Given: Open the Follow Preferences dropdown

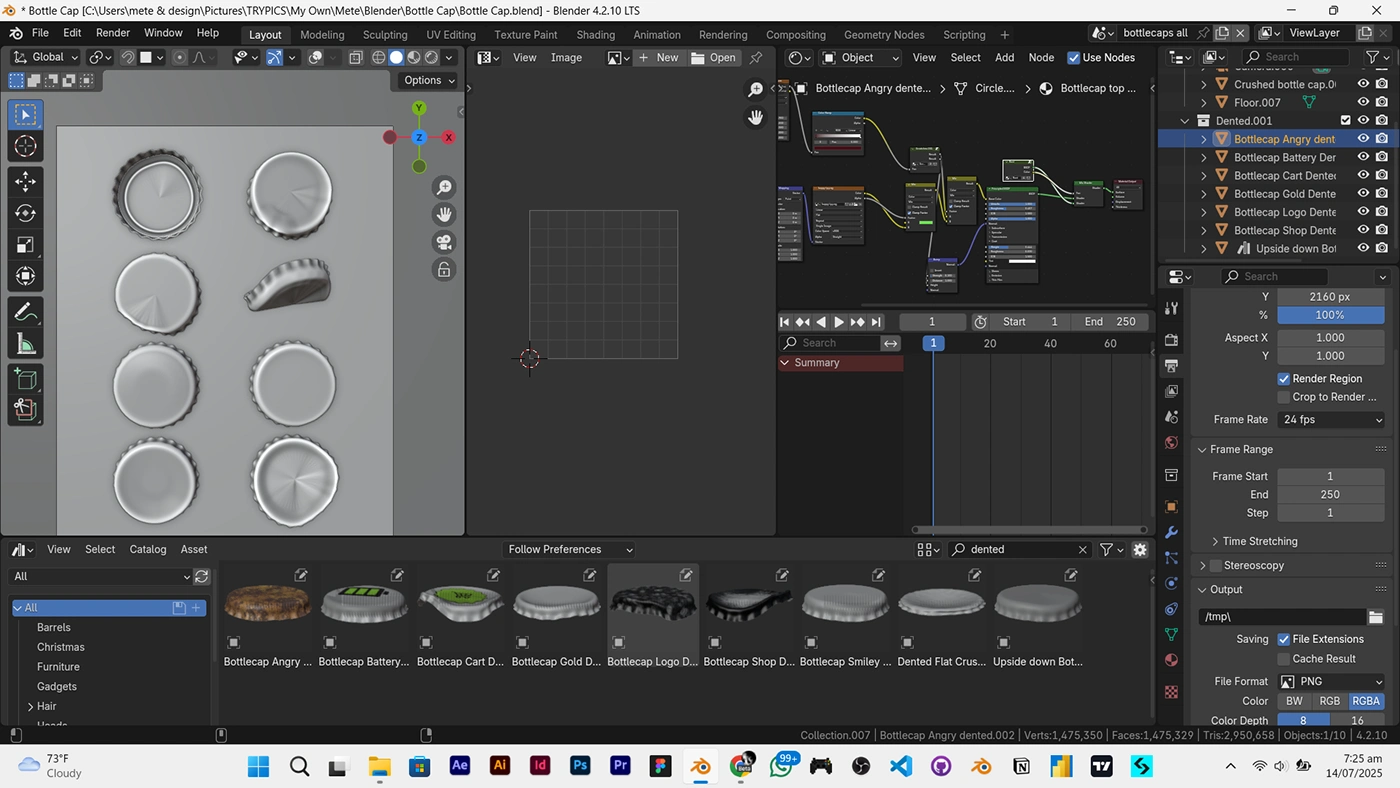Looking at the screenshot, I should [x=569, y=549].
